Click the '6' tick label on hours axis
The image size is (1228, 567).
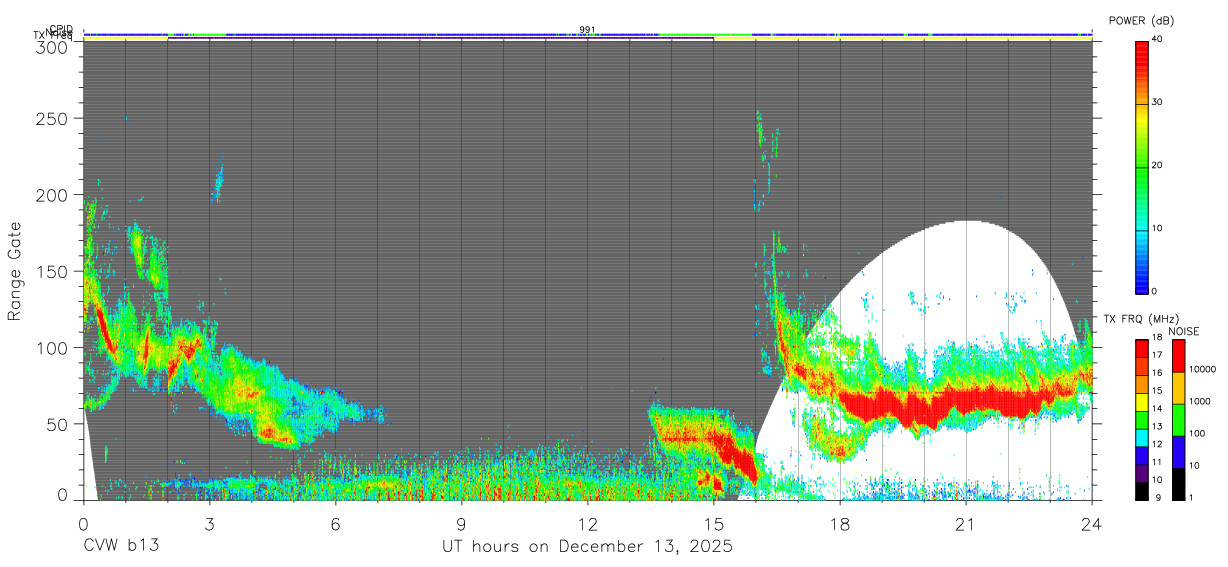point(336,522)
